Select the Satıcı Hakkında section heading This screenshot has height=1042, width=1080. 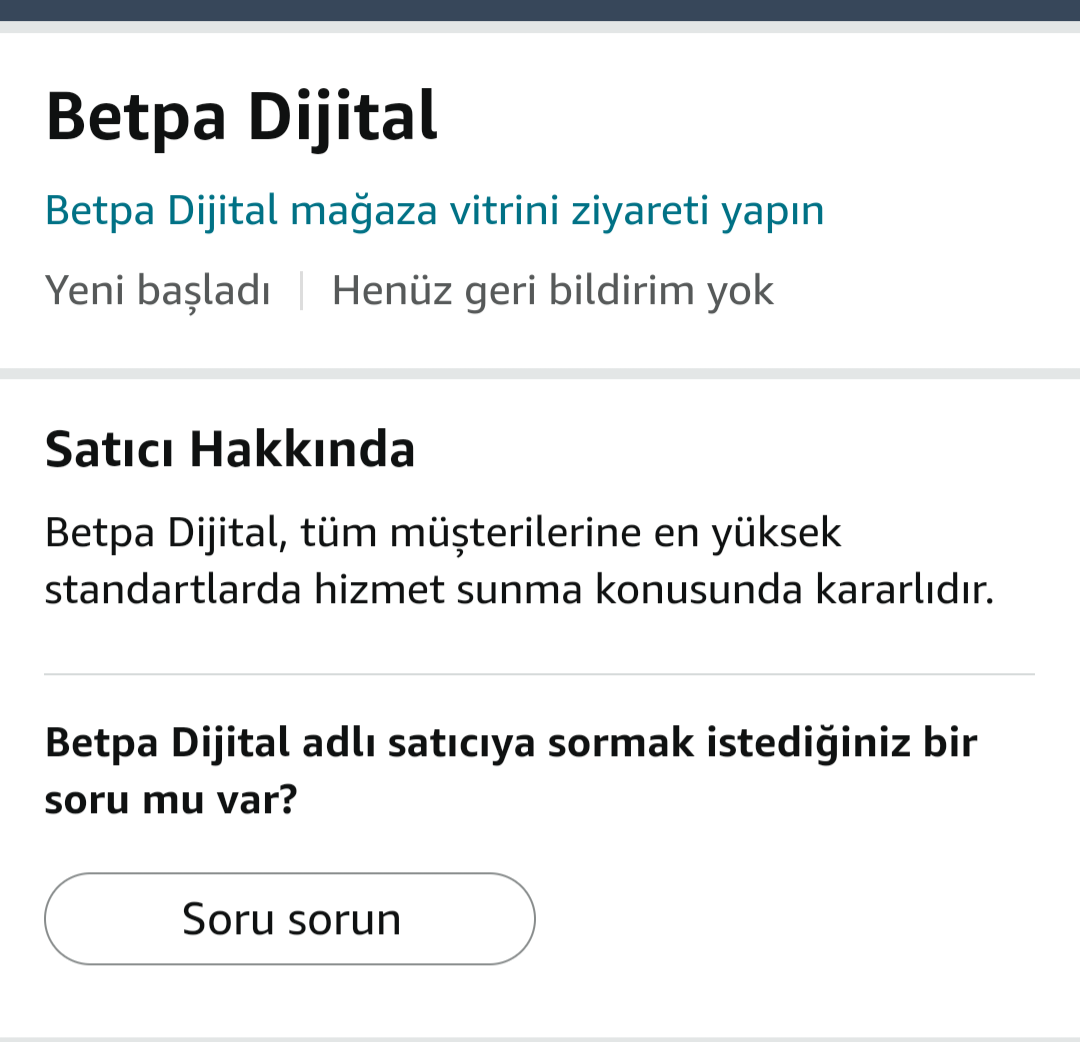tap(230, 449)
